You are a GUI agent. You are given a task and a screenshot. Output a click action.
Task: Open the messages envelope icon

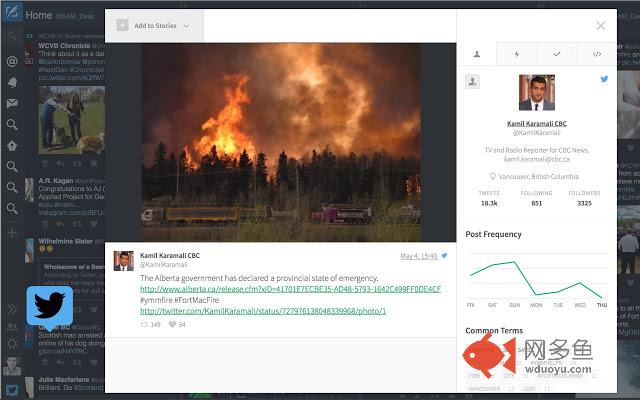coord(12,103)
